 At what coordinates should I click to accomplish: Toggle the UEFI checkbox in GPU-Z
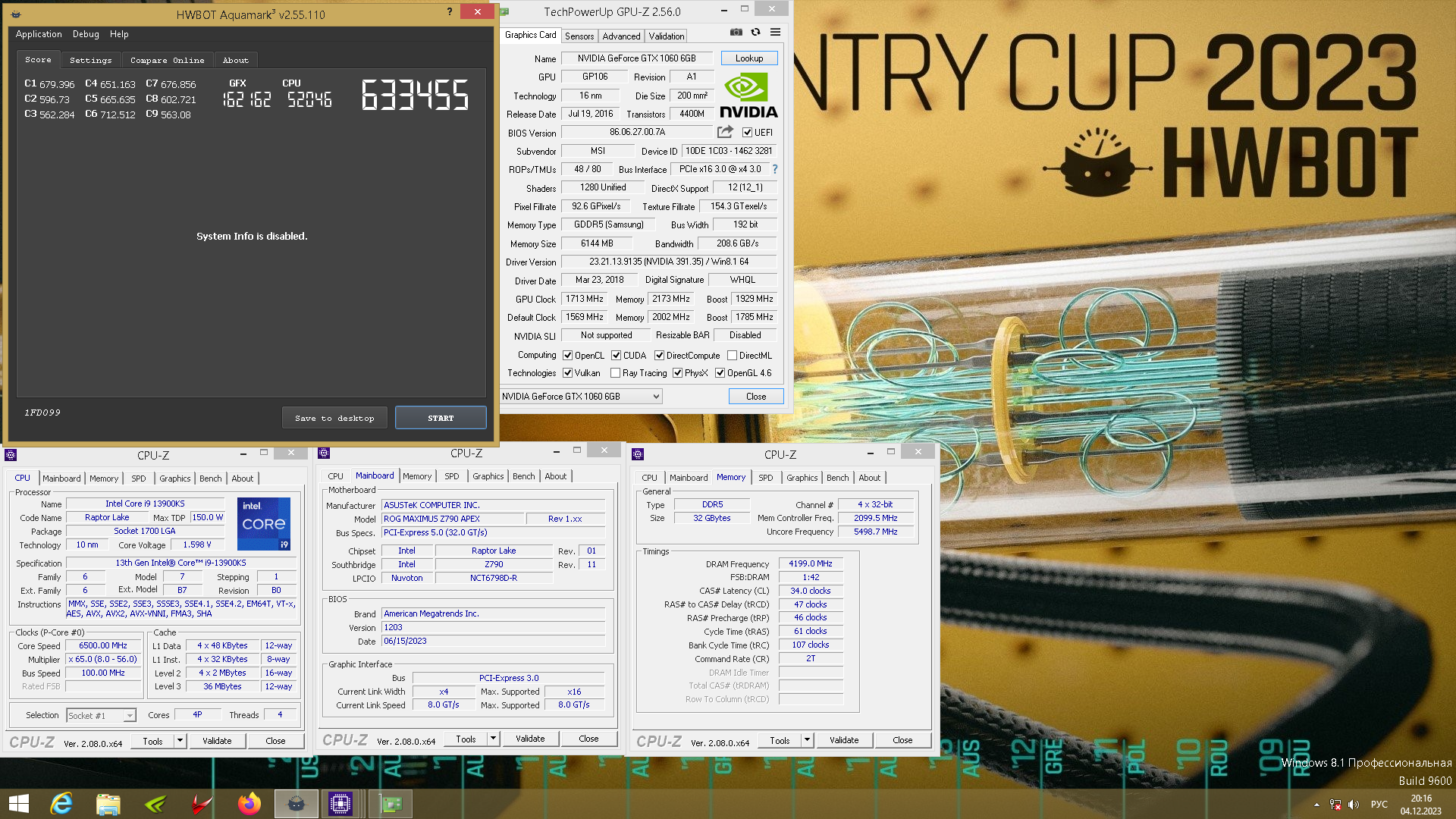coord(747,132)
